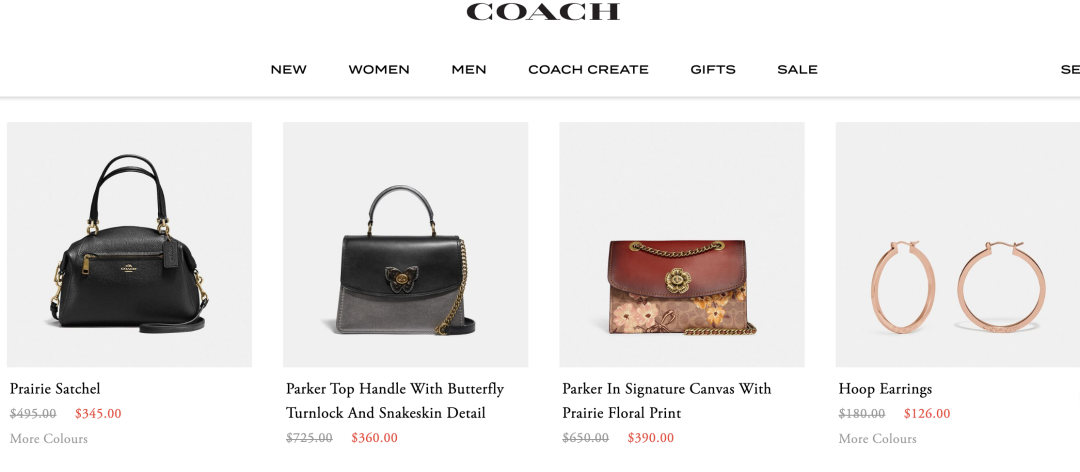1080x472 pixels.
Task: Open the NEW menu item
Action: 289,70
